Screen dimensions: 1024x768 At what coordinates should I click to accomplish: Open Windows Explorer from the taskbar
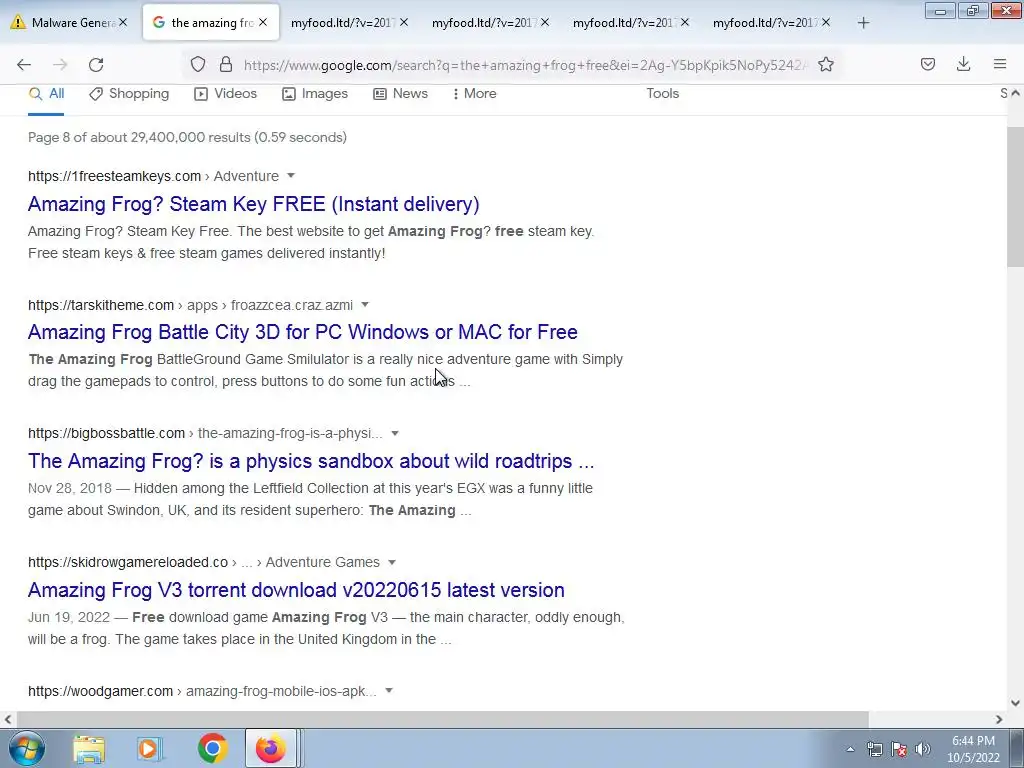point(89,749)
